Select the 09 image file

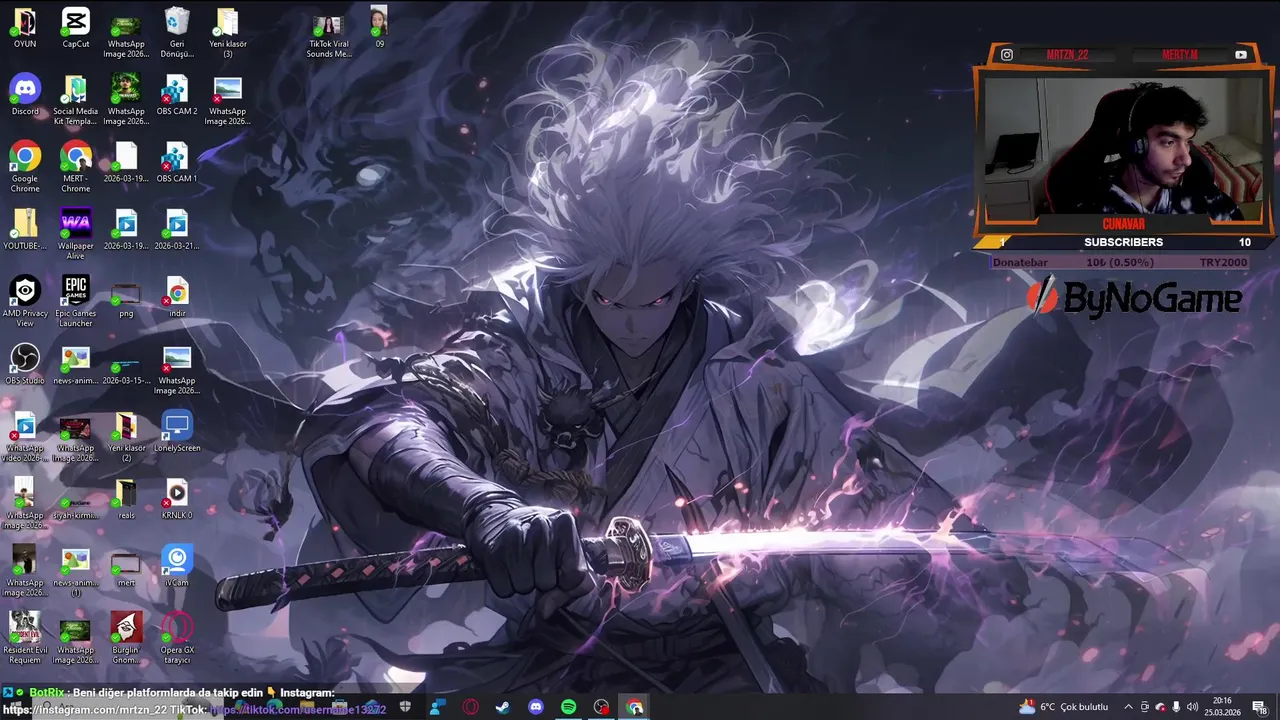(x=379, y=28)
